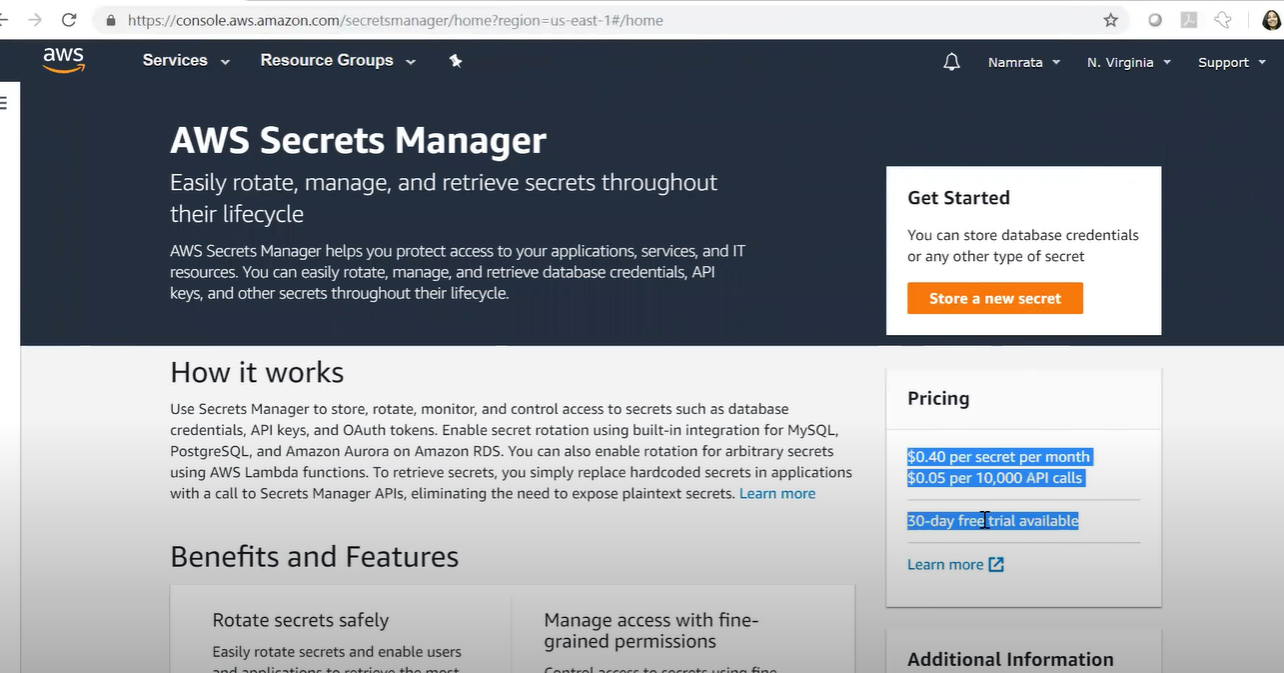Click the How it works heading
This screenshot has width=1284, height=673.
click(257, 372)
